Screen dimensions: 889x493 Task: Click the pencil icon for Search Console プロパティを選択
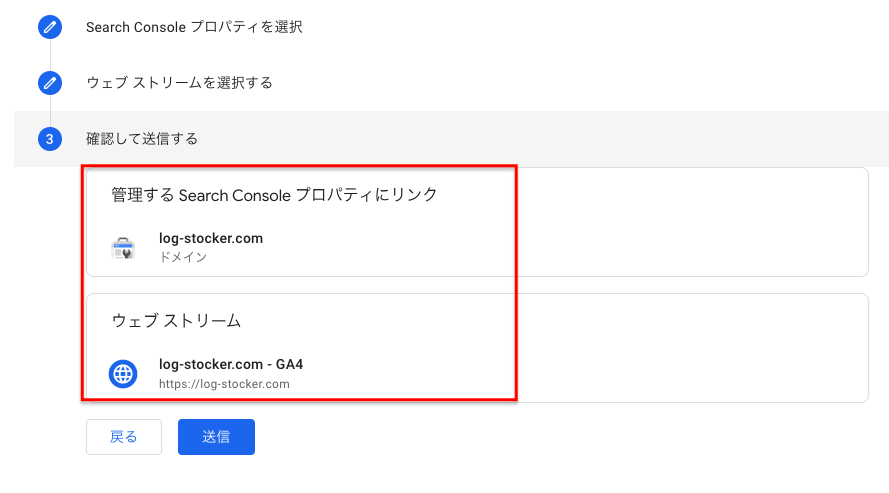tap(50, 27)
